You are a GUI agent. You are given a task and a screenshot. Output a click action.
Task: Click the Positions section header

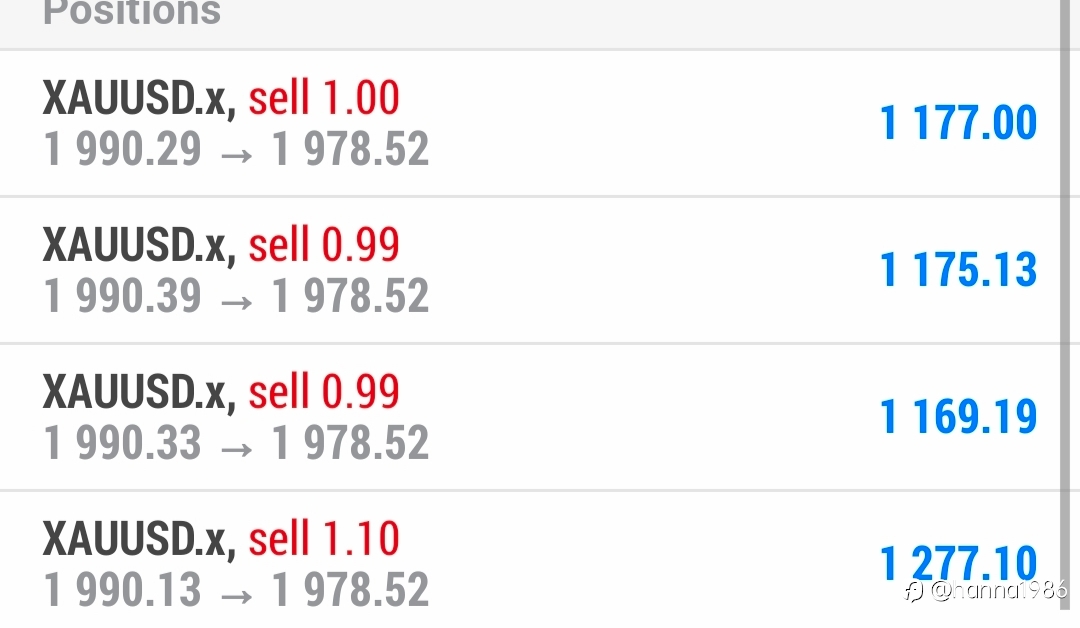[x=132, y=12]
